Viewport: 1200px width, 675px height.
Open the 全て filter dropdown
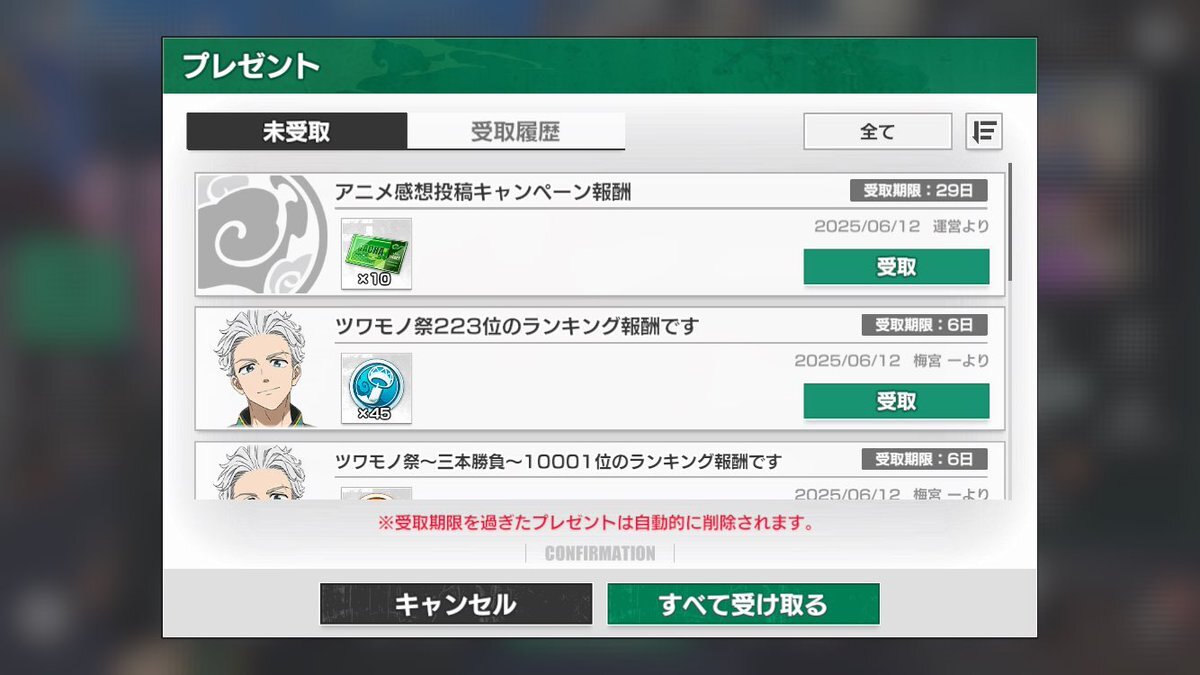click(878, 131)
